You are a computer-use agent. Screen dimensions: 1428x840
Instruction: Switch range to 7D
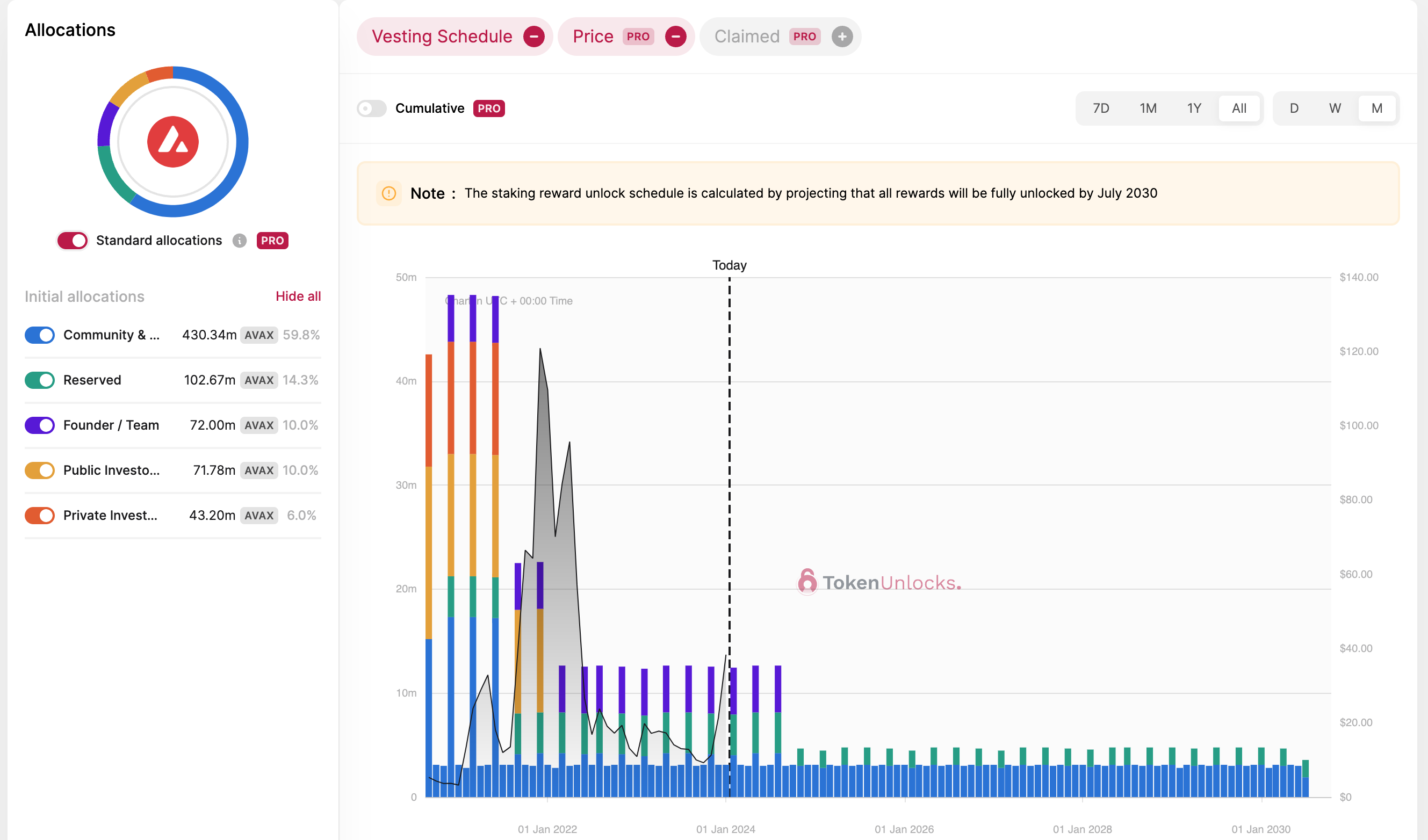(1100, 108)
